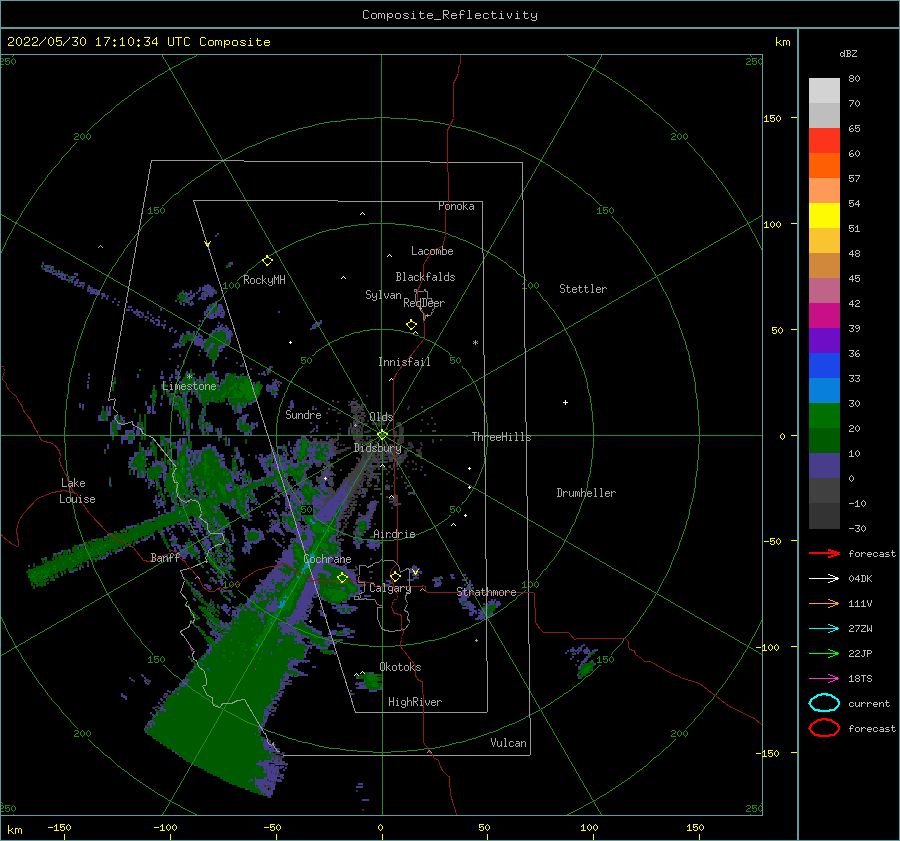Click the white plus marker south of Stettler
The image size is (900, 841).
(x=565, y=402)
